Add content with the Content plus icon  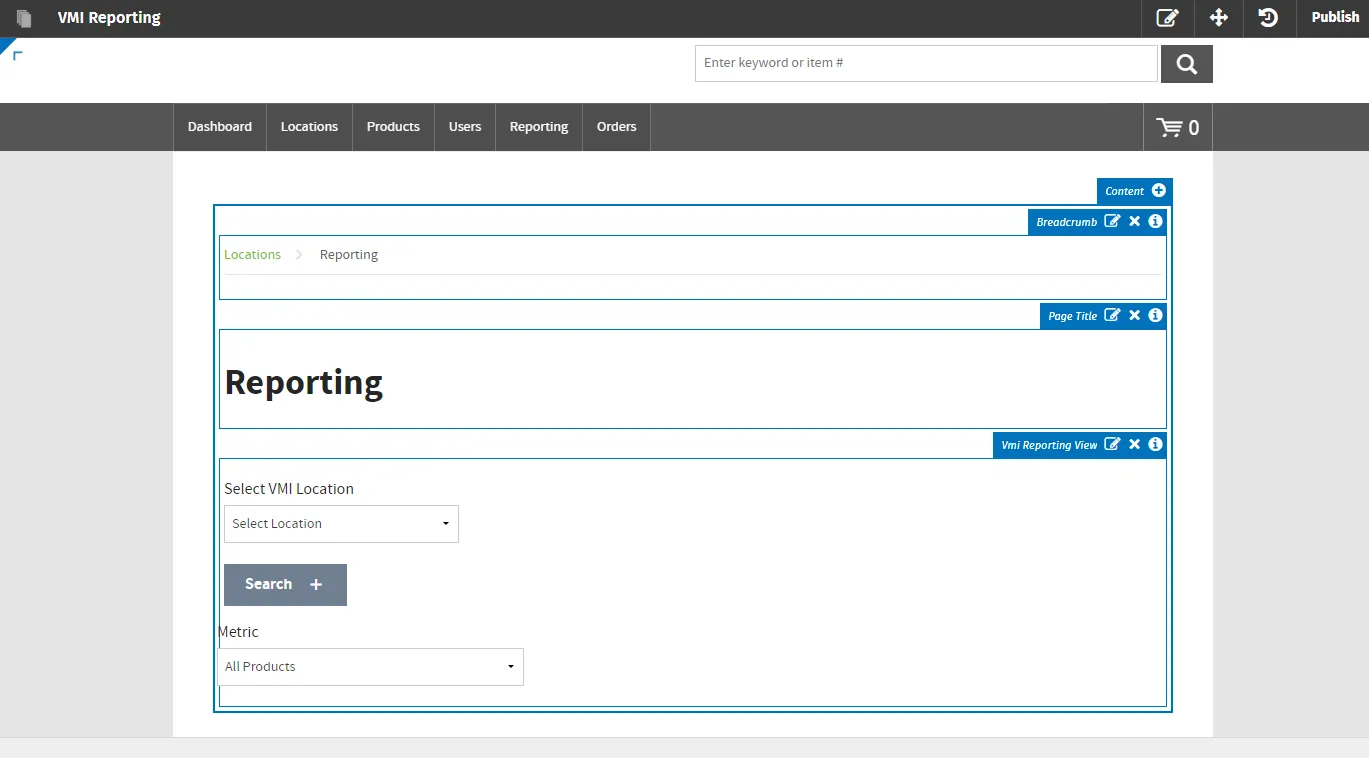(x=1158, y=191)
